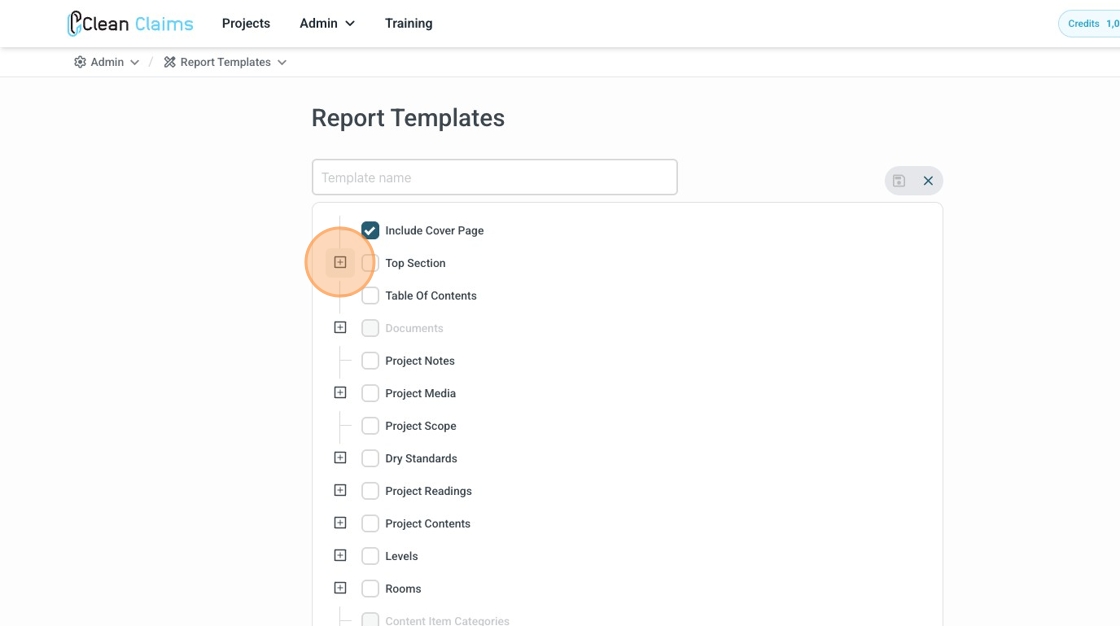Enable the Table Of Contents checkbox

(370, 296)
